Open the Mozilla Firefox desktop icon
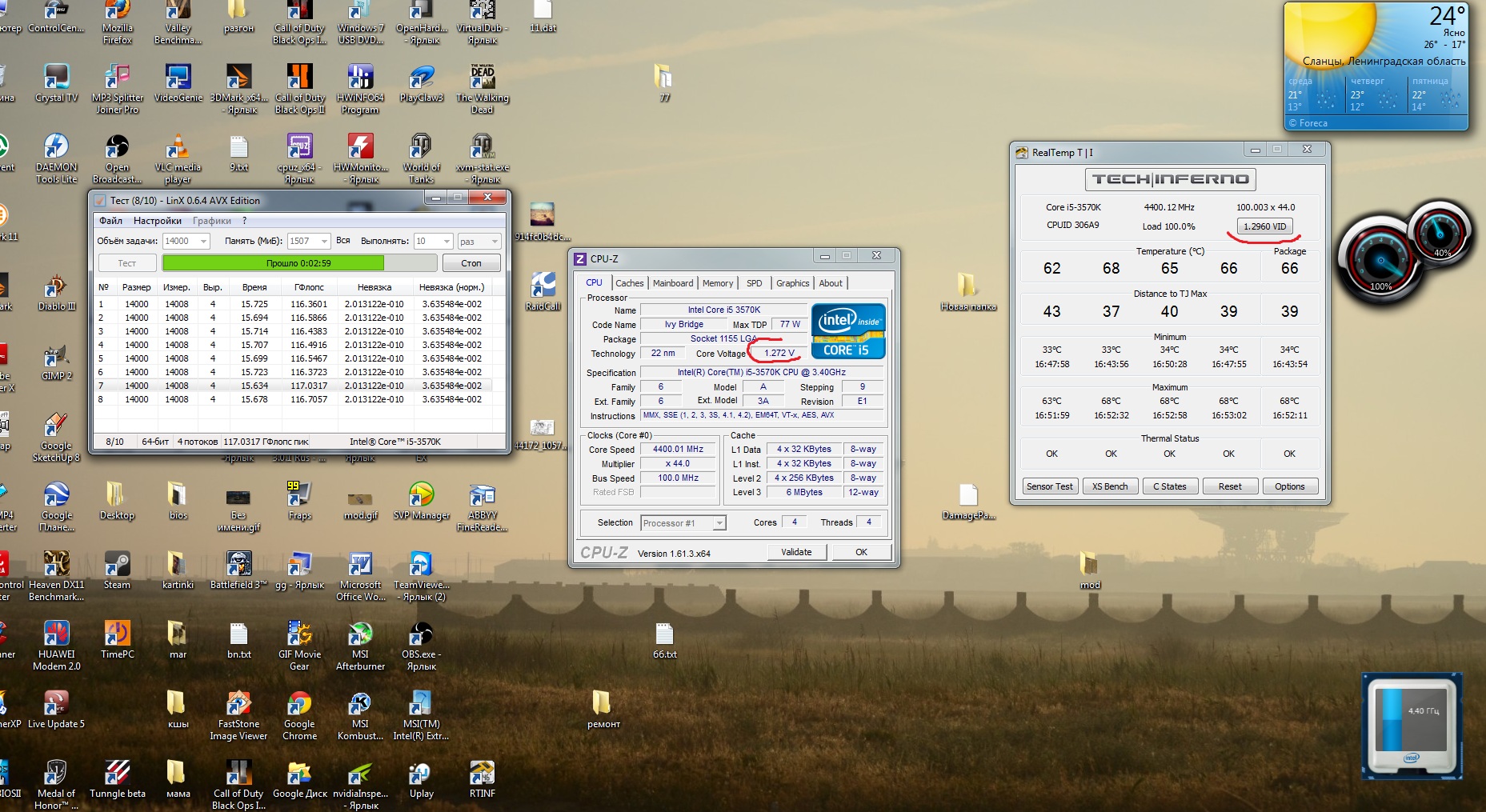 coord(117,11)
